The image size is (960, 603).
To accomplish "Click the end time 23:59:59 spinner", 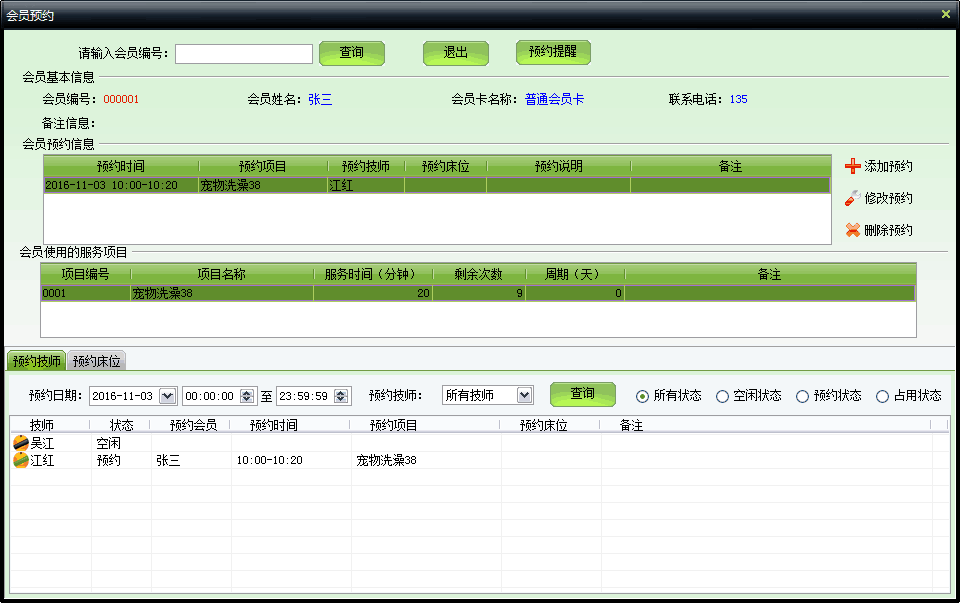I will click(x=342, y=396).
